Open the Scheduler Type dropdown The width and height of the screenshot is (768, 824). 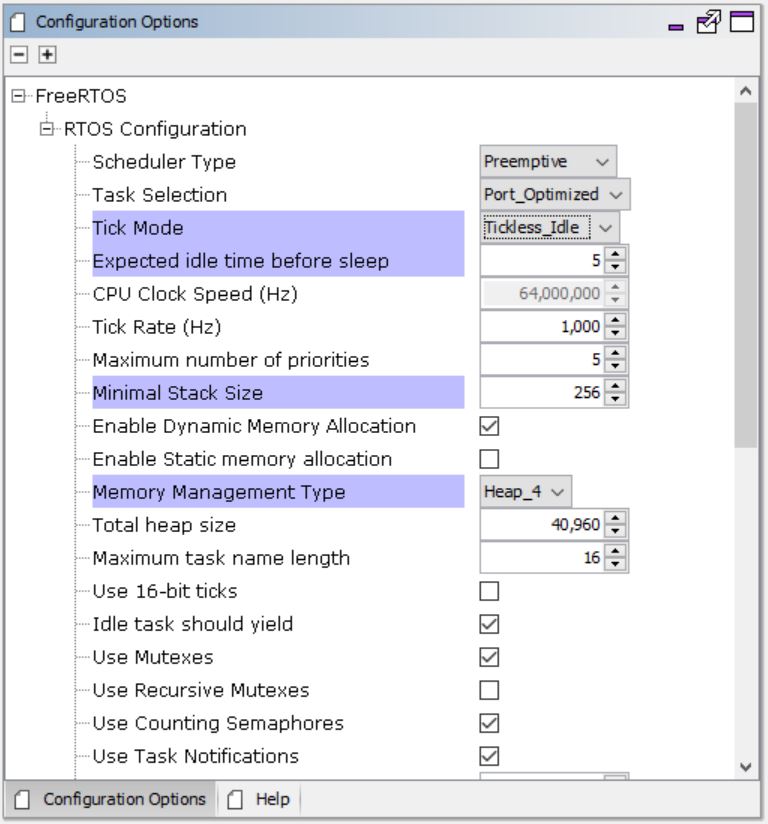(x=548, y=162)
